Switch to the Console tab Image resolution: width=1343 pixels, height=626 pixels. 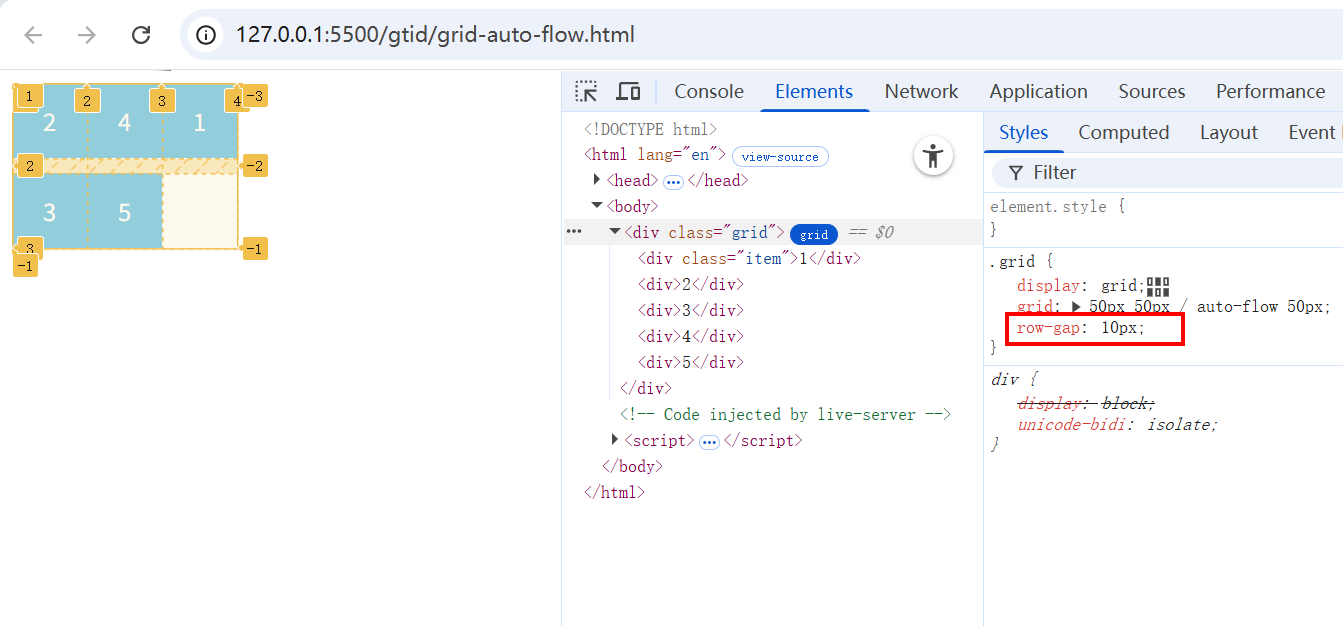tap(709, 92)
